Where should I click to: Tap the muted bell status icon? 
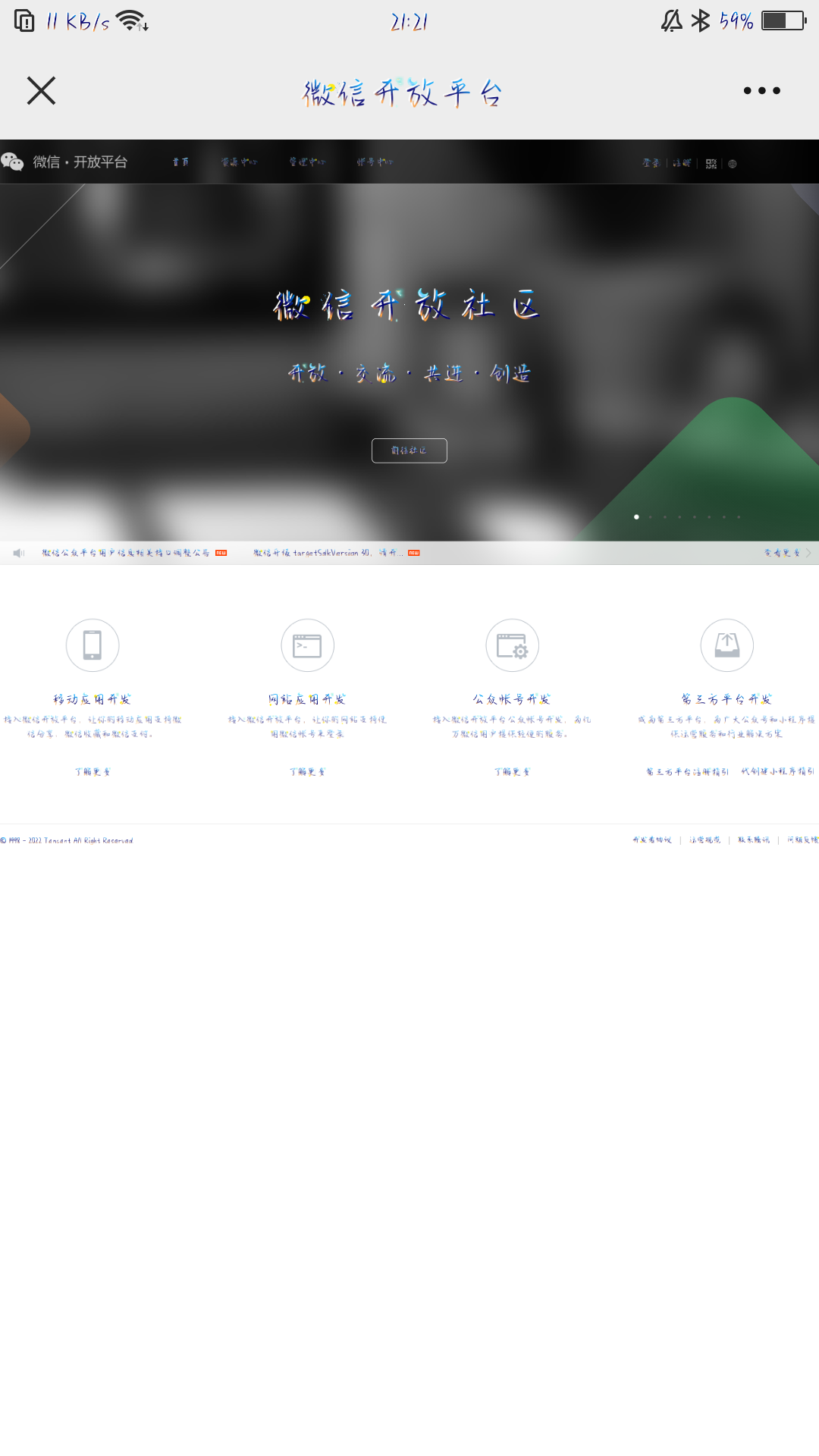(671, 20)
